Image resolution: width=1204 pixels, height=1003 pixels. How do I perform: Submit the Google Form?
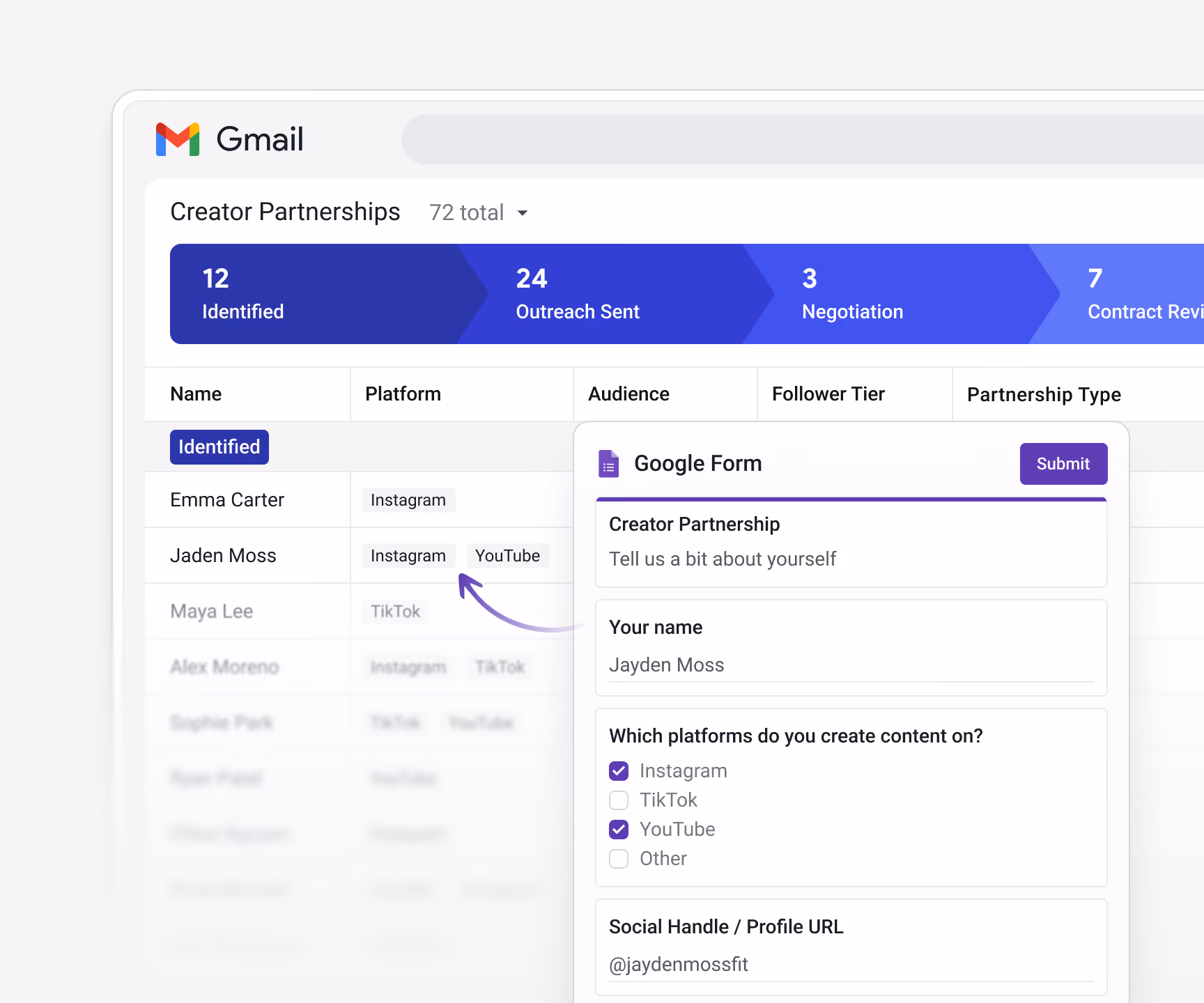[x=1063, y=464]
